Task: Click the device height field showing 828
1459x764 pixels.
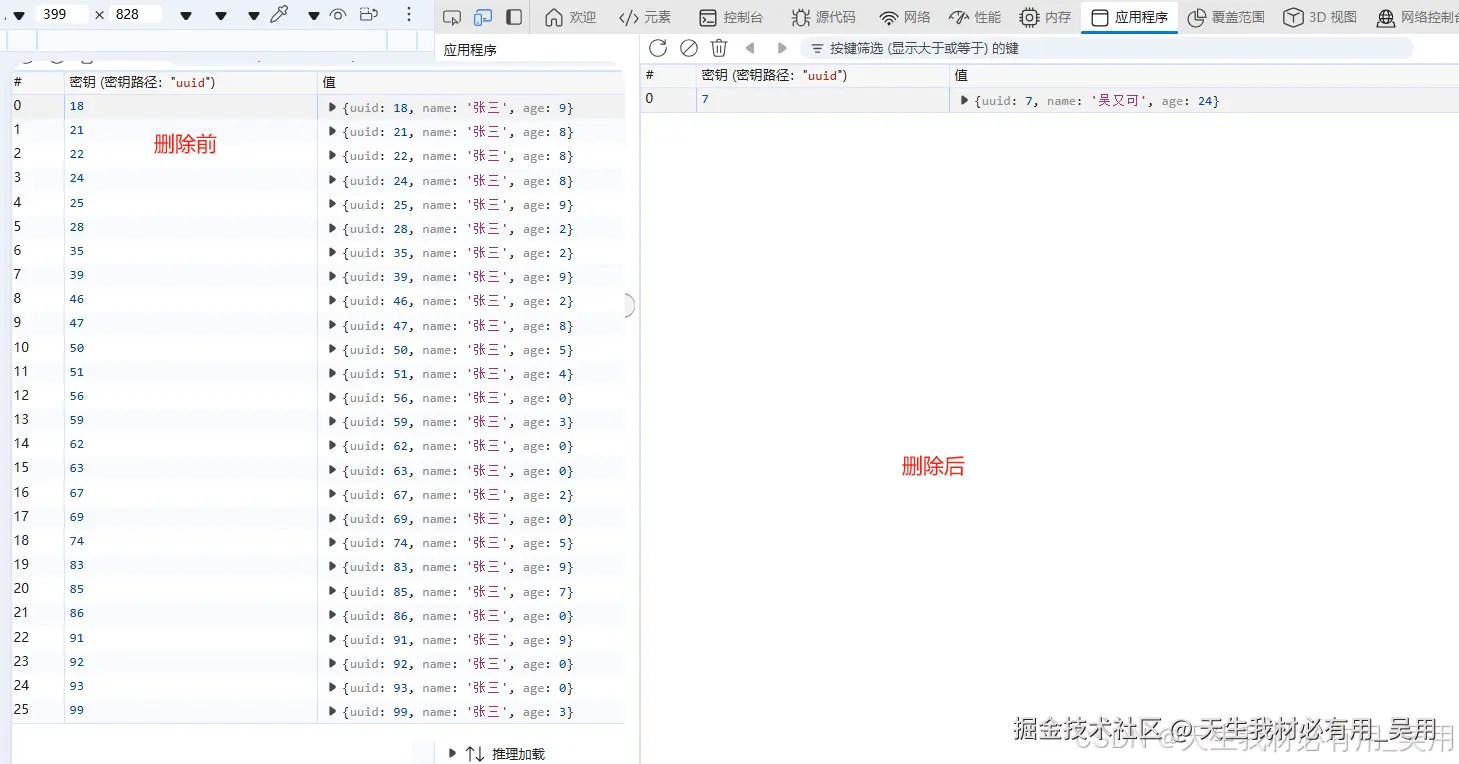Action: click(136, 14)
